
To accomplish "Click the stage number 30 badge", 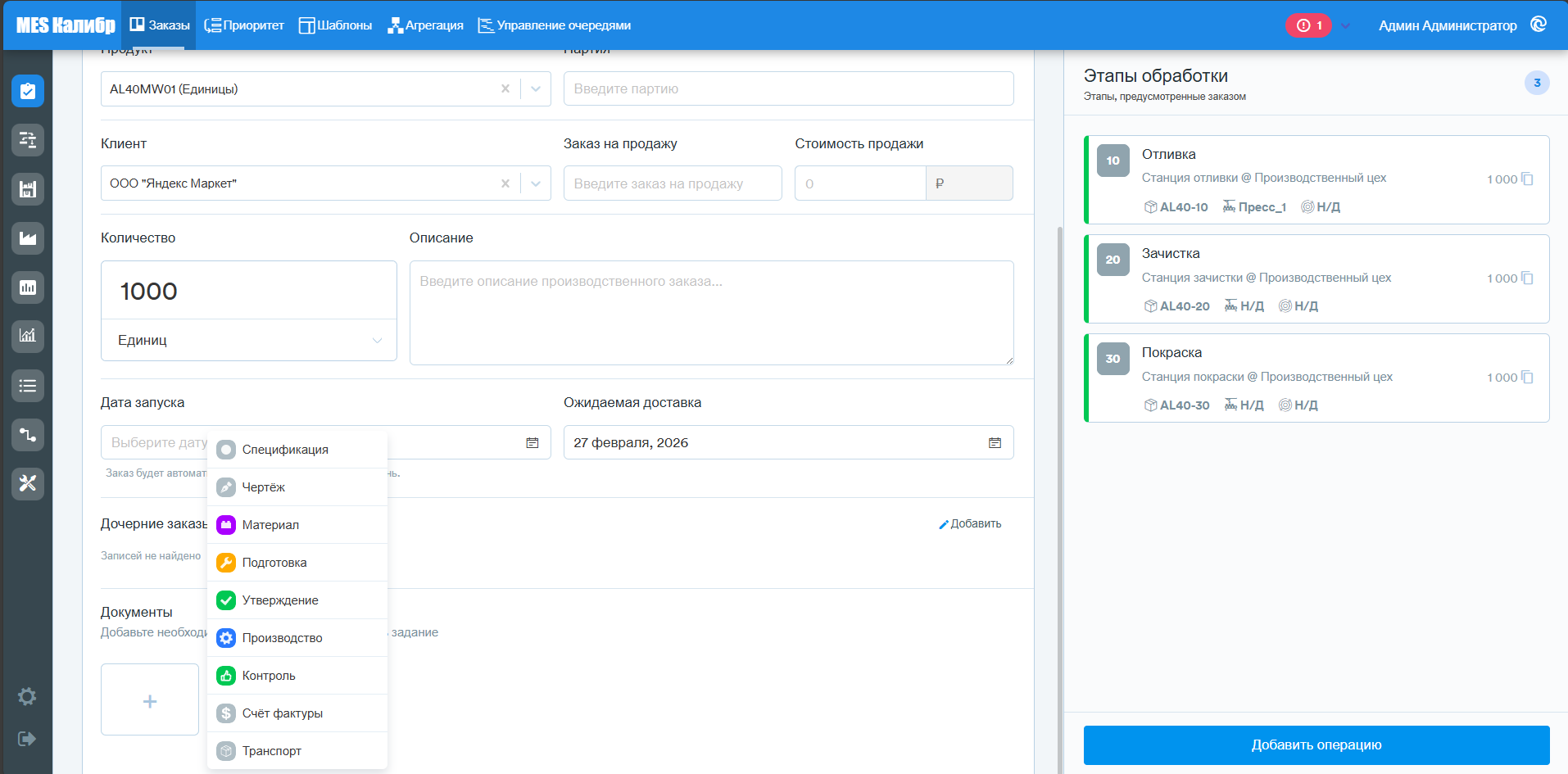I will [1113, 359].
